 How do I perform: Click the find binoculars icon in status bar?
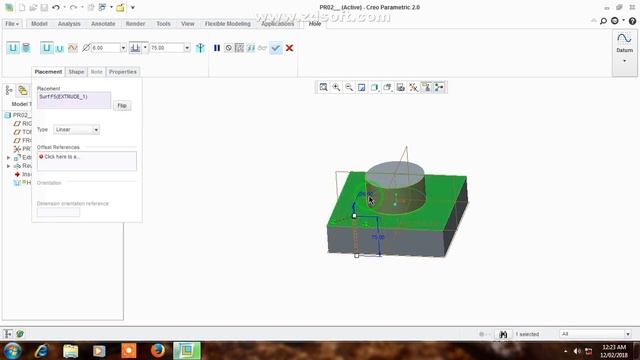point(503,334)
